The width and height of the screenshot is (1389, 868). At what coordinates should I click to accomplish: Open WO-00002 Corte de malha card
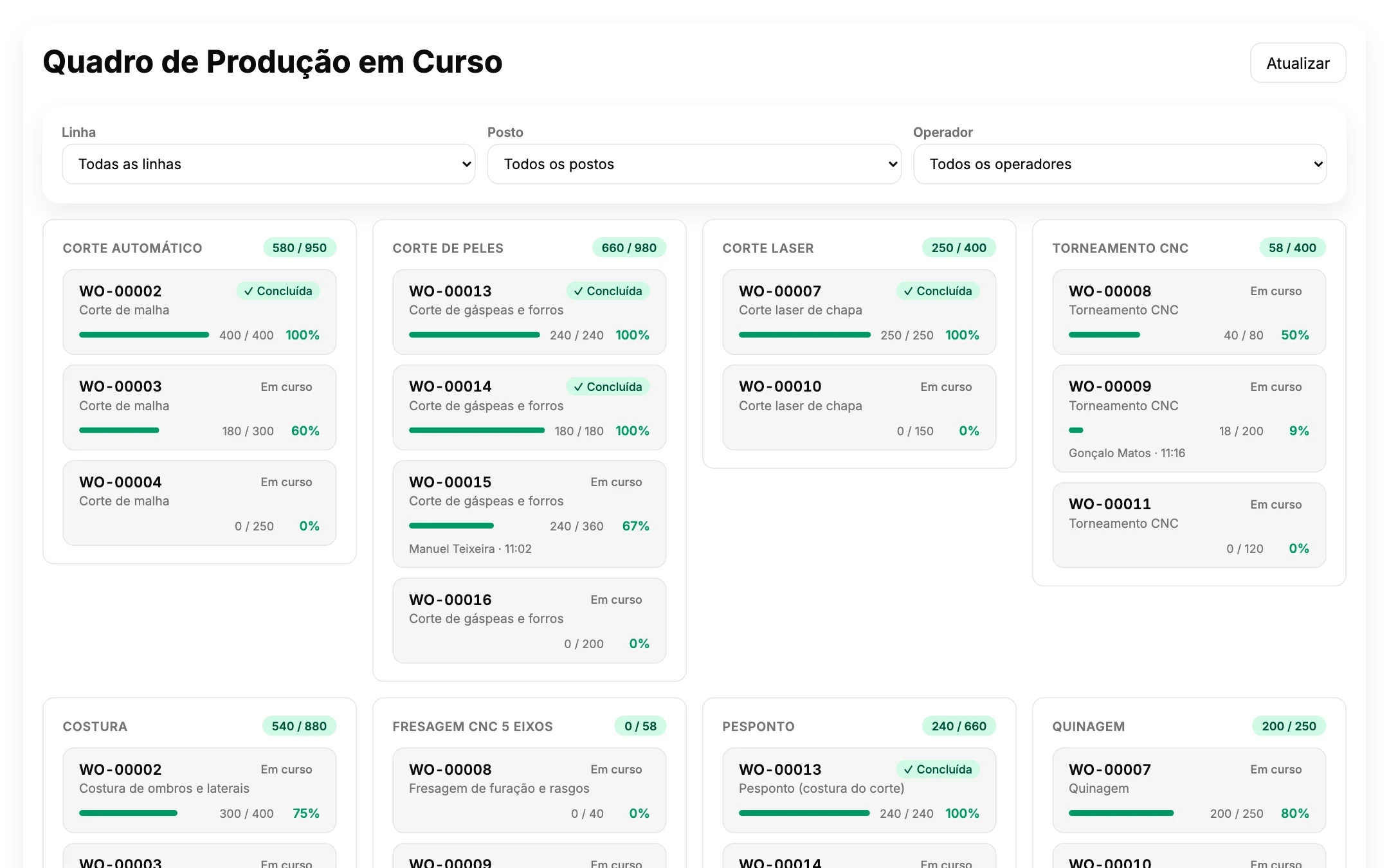199,312
